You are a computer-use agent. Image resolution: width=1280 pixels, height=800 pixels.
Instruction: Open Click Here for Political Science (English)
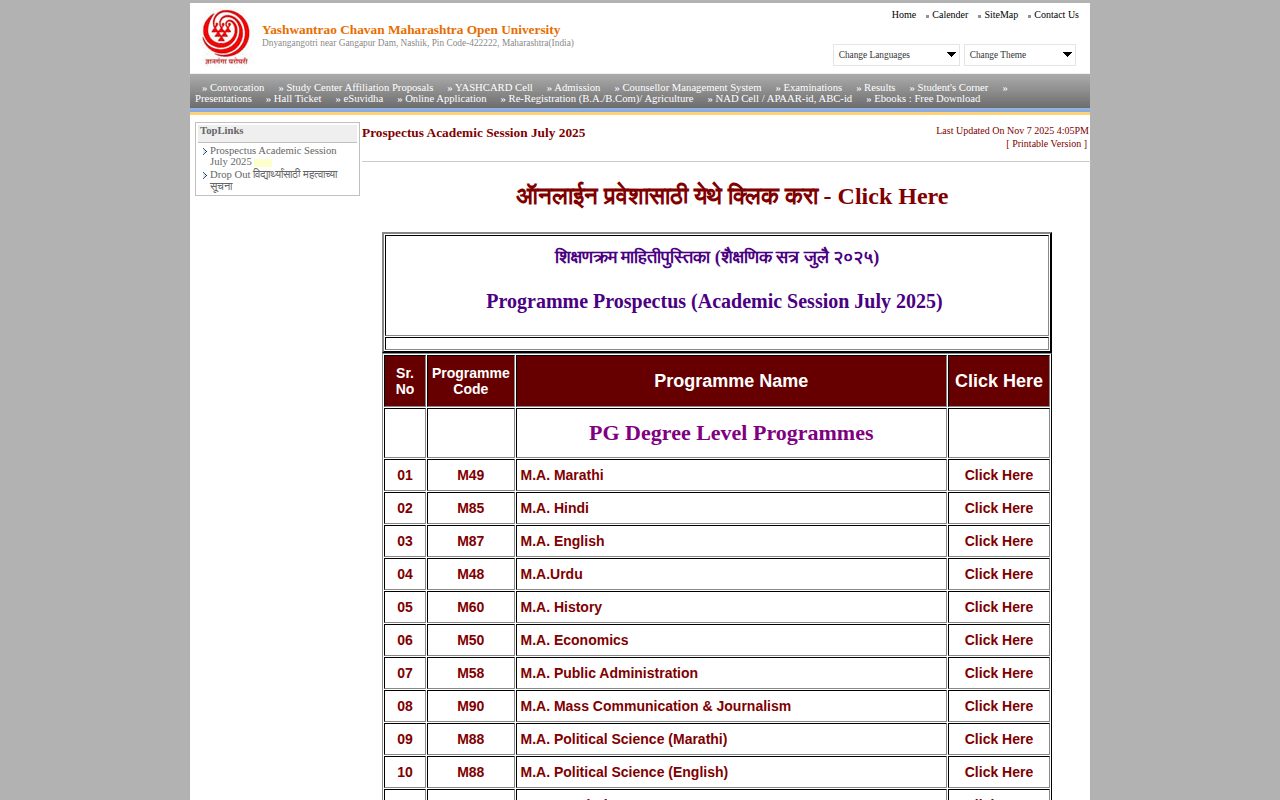click(x=998, y=772)
